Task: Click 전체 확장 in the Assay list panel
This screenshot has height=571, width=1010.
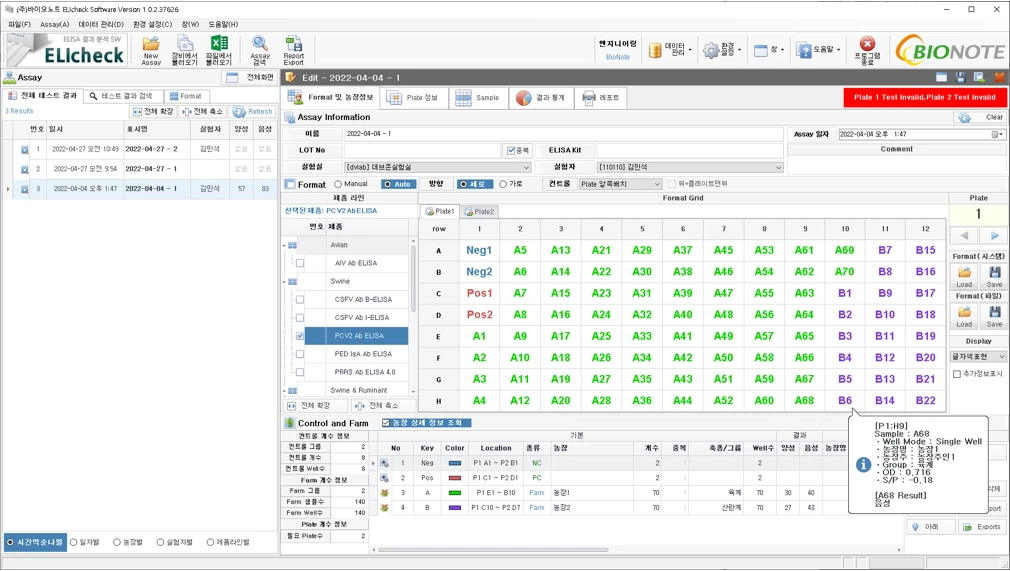Action: tap(153, 111)
